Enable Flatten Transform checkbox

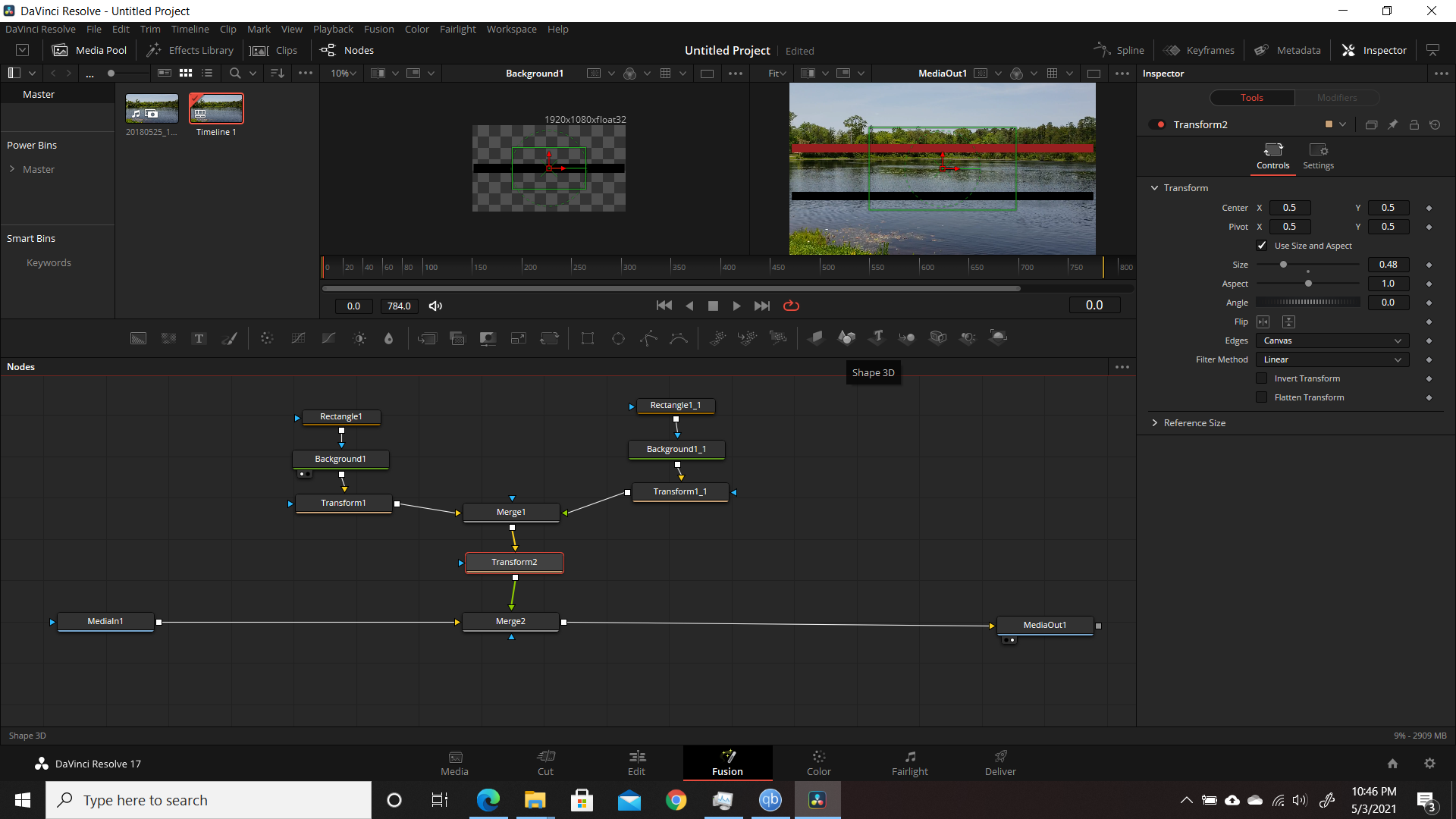(1262, 397)
